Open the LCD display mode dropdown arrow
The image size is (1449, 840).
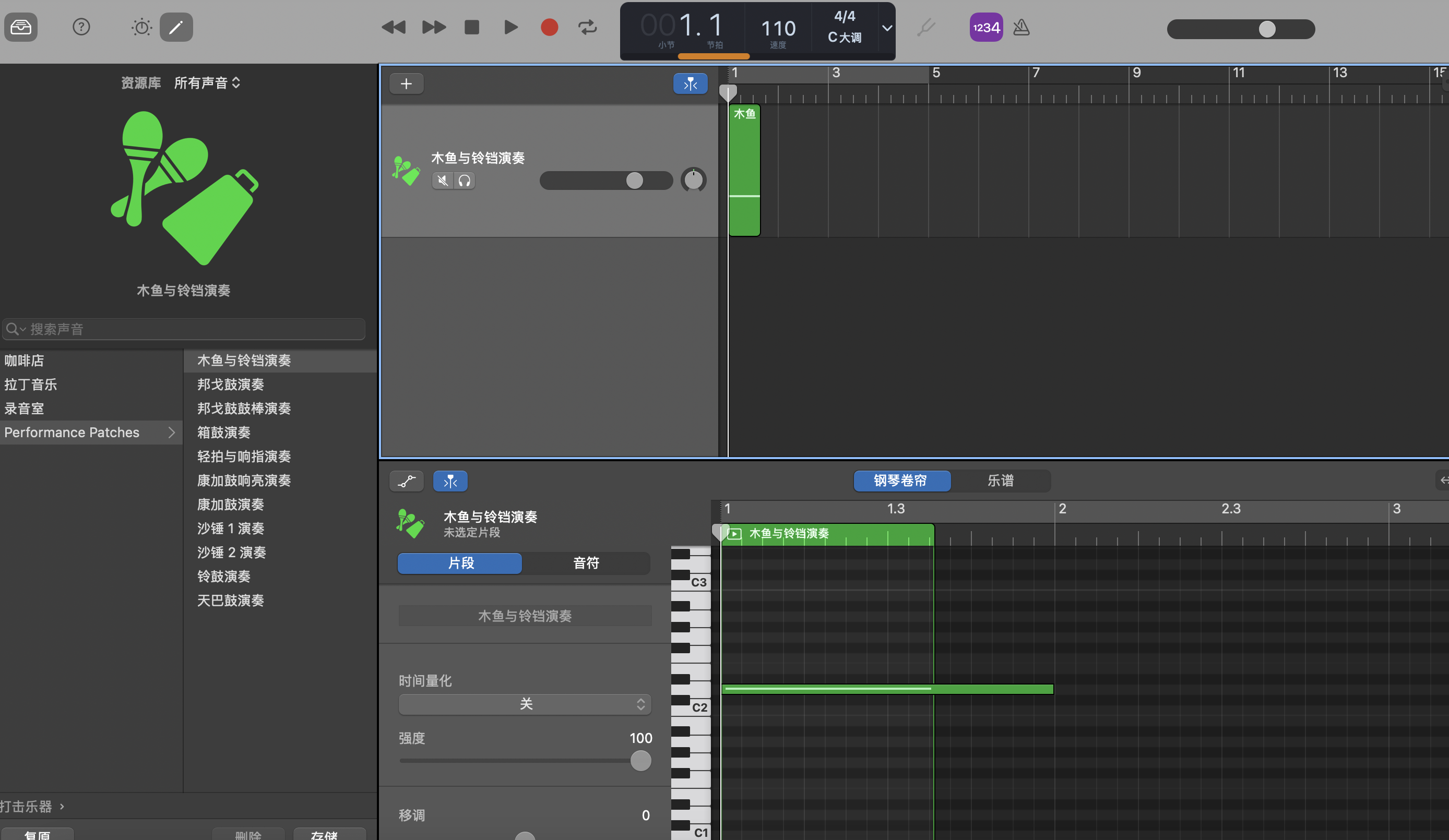click(x=887, y=28)
